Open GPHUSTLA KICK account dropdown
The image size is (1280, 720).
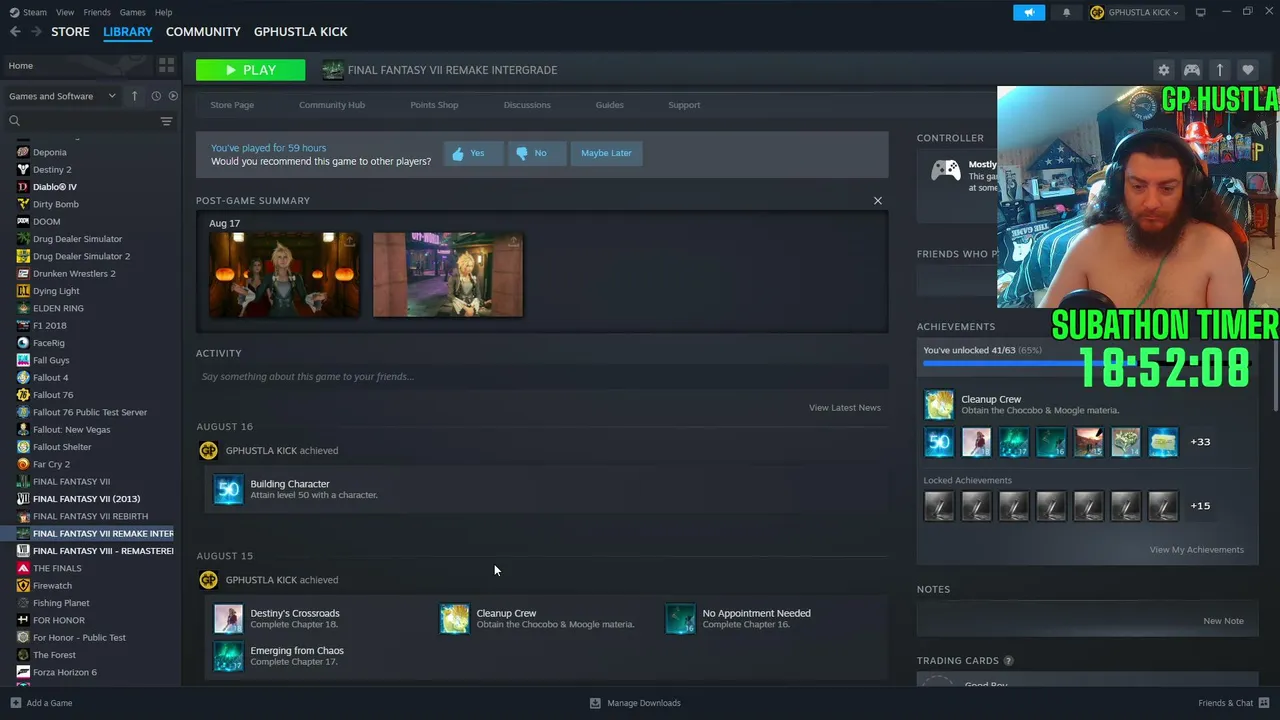coord(1134,12)
